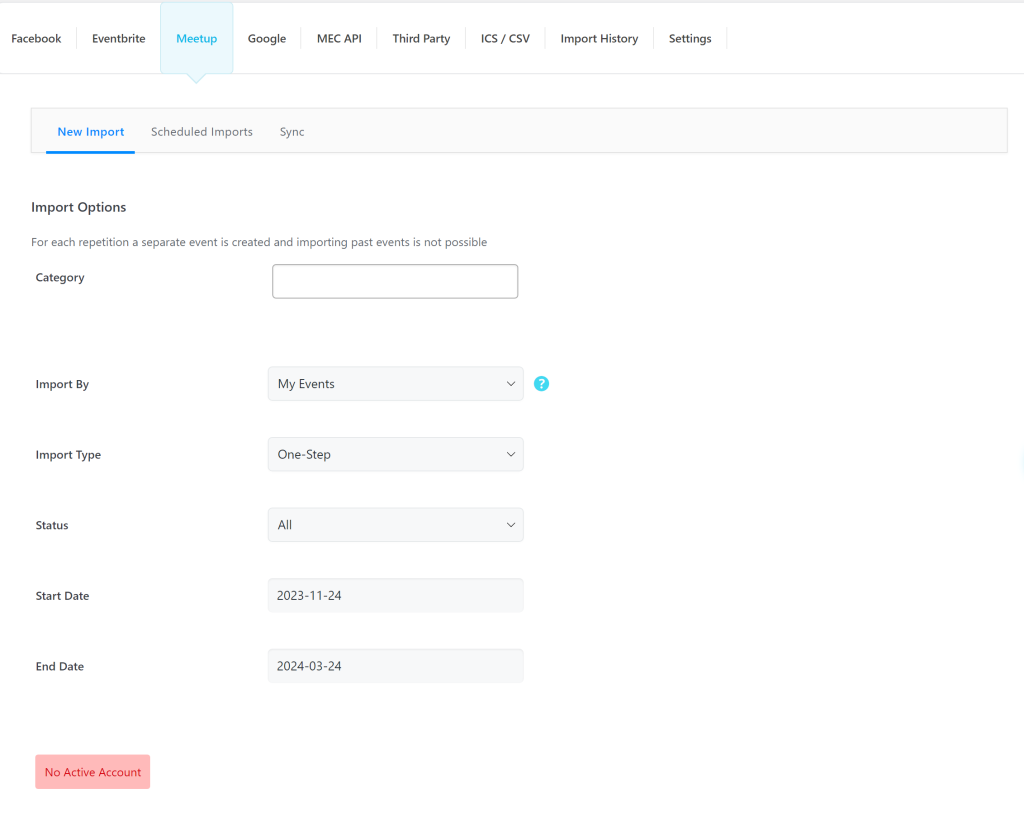Click the End Date field
The height and width of the screenshot is (836, 1024).
click(395, 665)
